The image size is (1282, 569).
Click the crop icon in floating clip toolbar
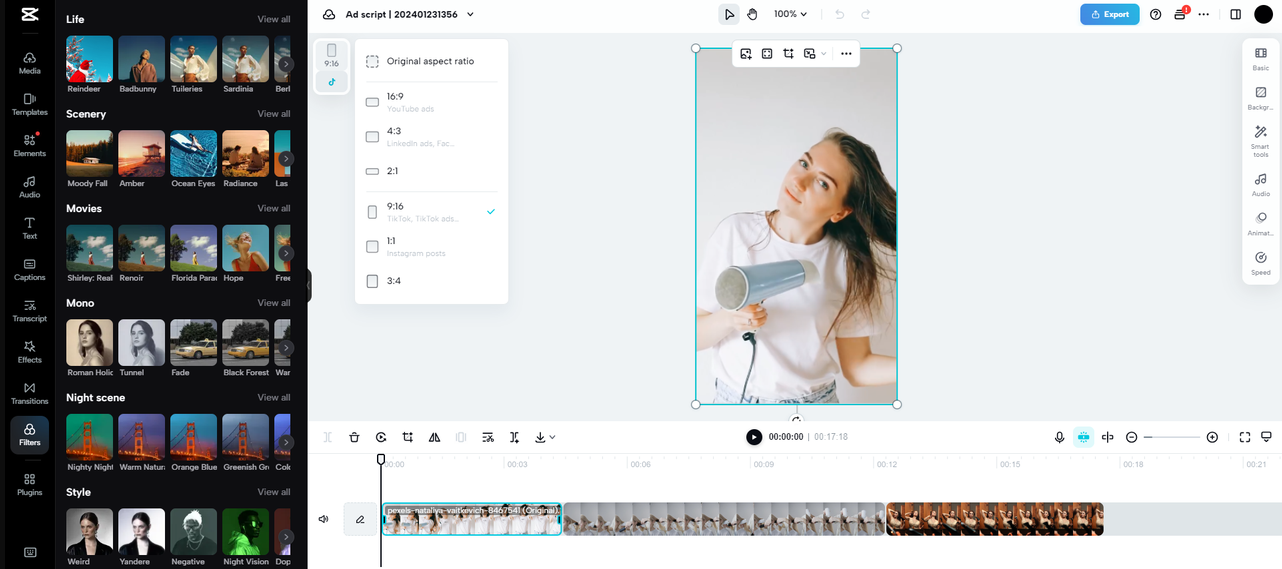pos(788,54)
